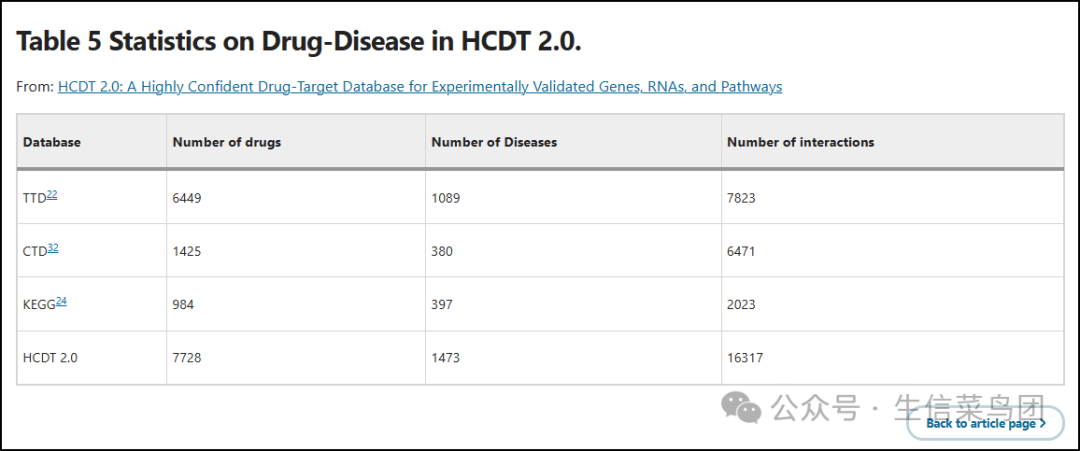The height and width of the screenshot is (451, 1080).
Task: Click the TTD drug count 6449
Action: tap(188, 198)
